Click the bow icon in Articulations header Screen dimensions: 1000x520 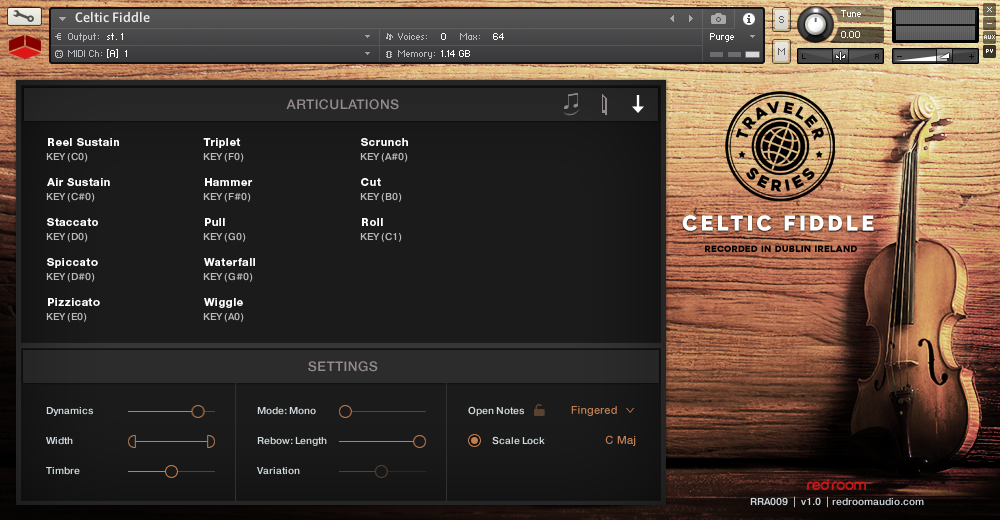click(604, 104)
